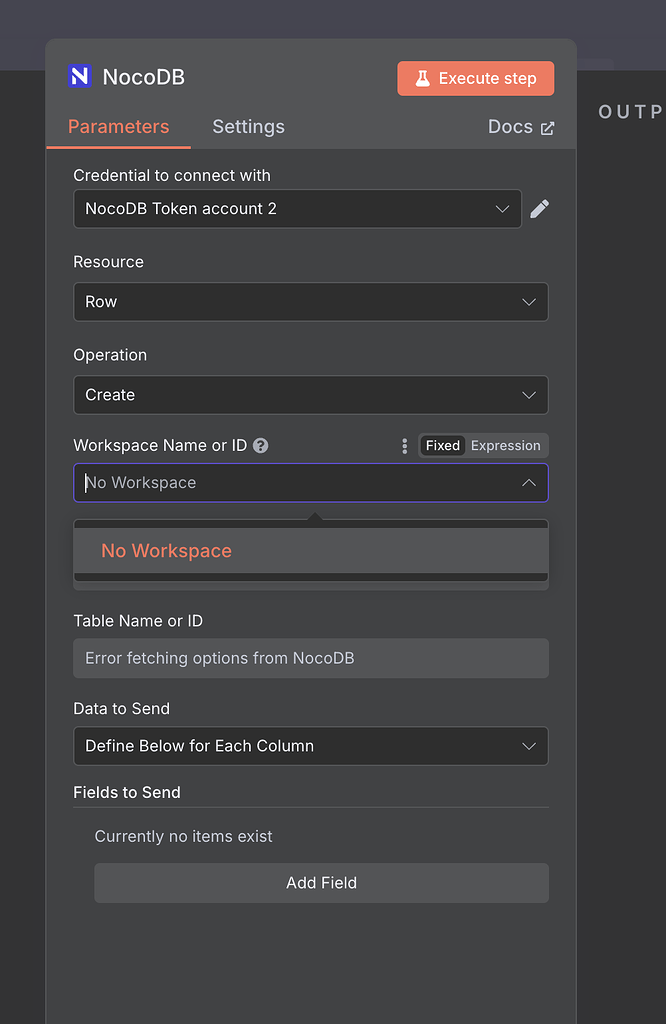666x1024 pixels.
Task: Click the chevron in the Operation dropdown
Action: click(x=529, y=394)
